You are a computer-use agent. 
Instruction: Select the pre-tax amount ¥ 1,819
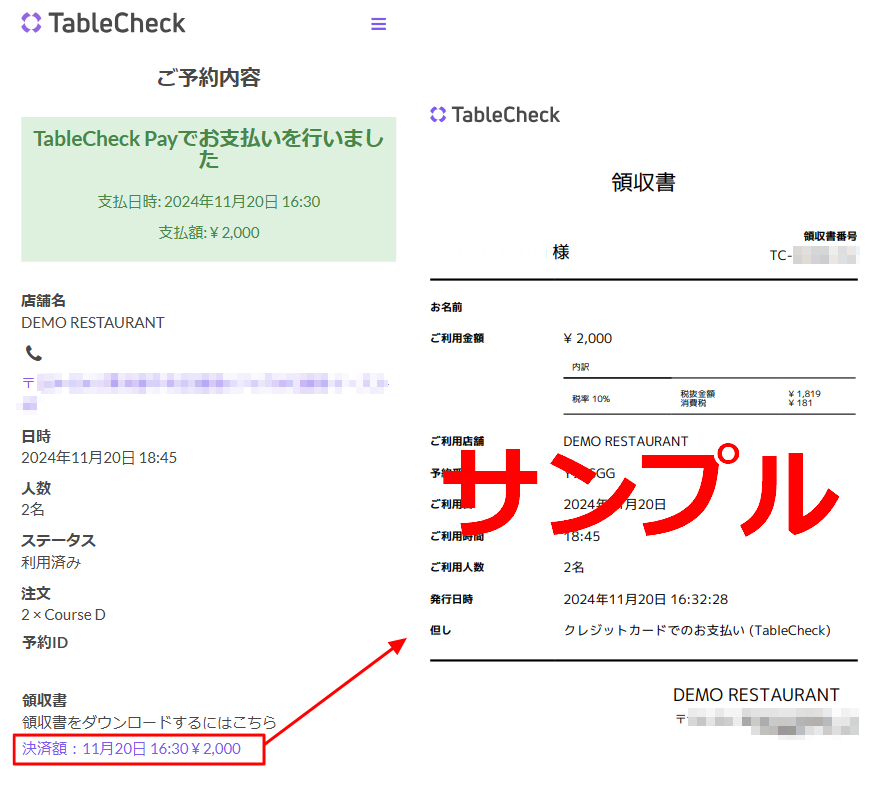click(804, 394)
